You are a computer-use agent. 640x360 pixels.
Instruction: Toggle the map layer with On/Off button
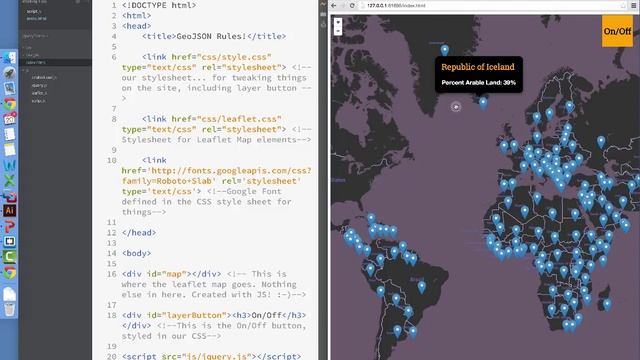point(617,31)
